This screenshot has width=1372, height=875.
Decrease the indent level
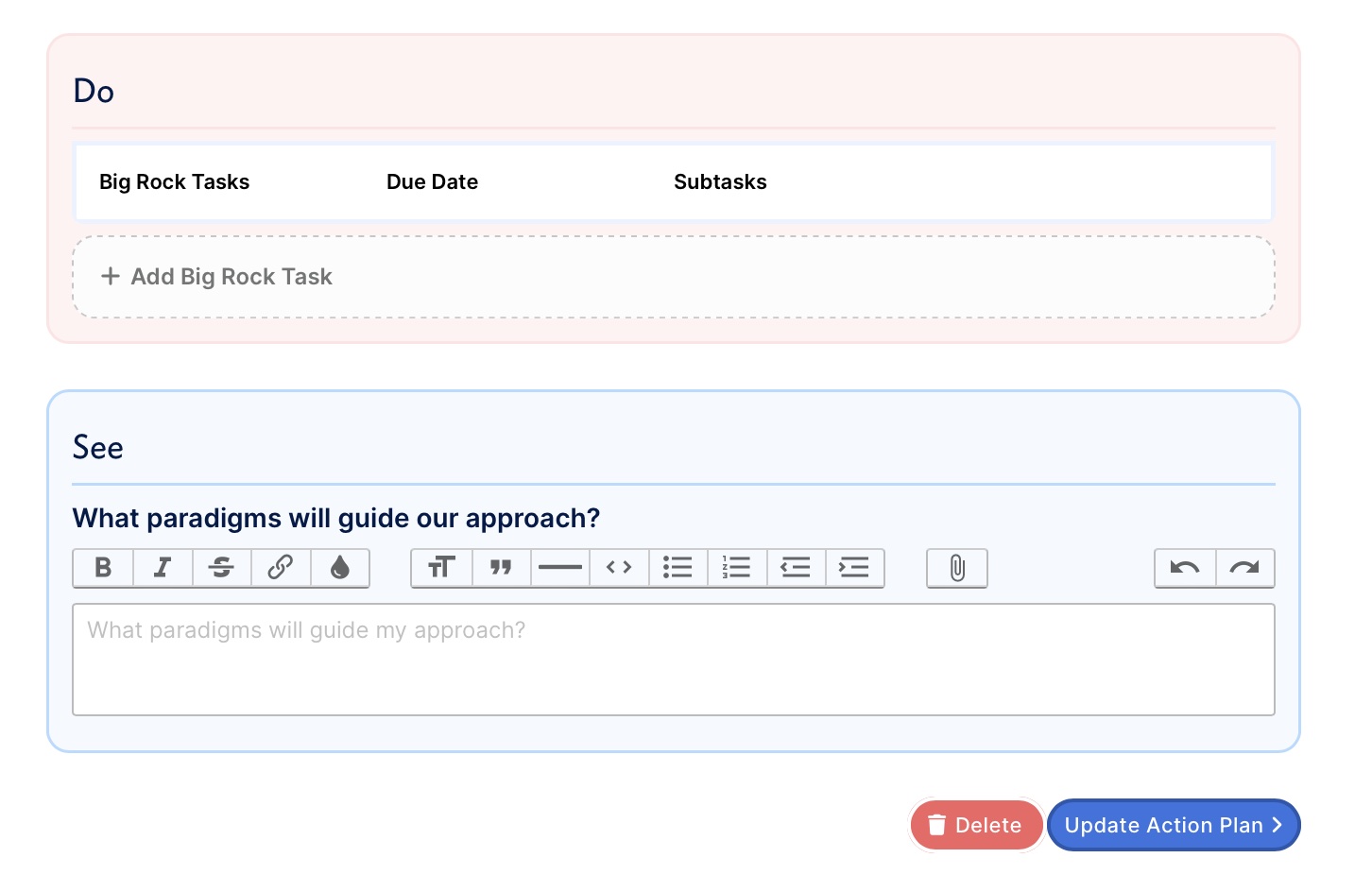796,568
